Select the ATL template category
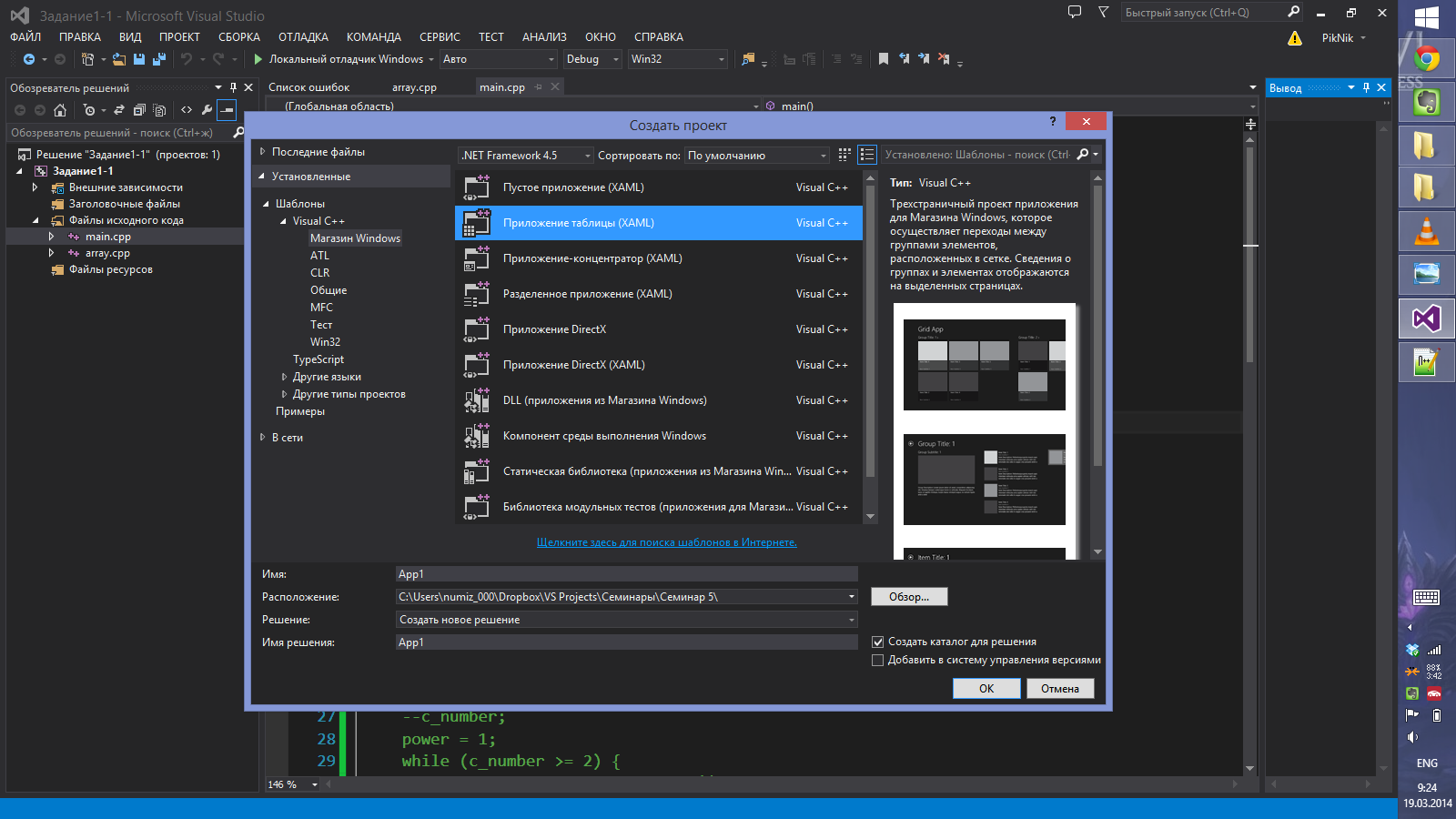1456x819 pixels. [x=319, y=256]
